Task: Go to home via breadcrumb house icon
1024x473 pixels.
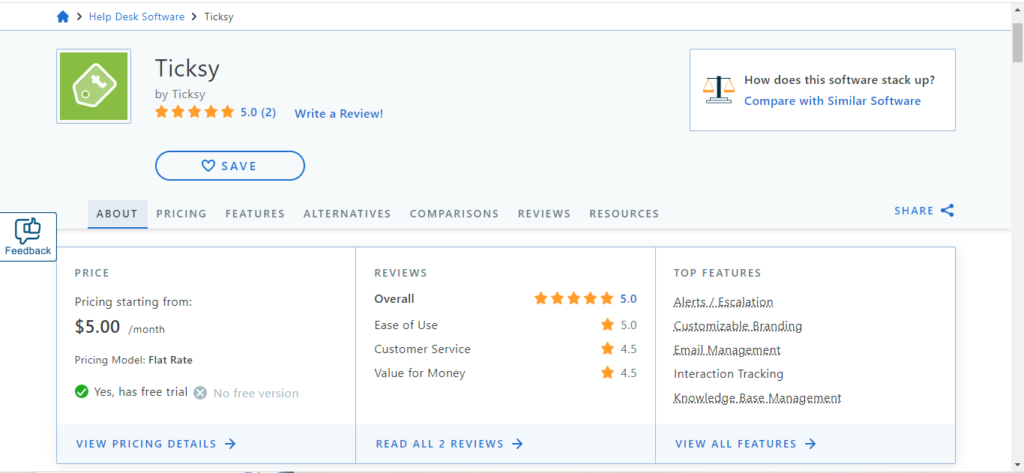Action: pyautogui.click(x=63, y=17)
